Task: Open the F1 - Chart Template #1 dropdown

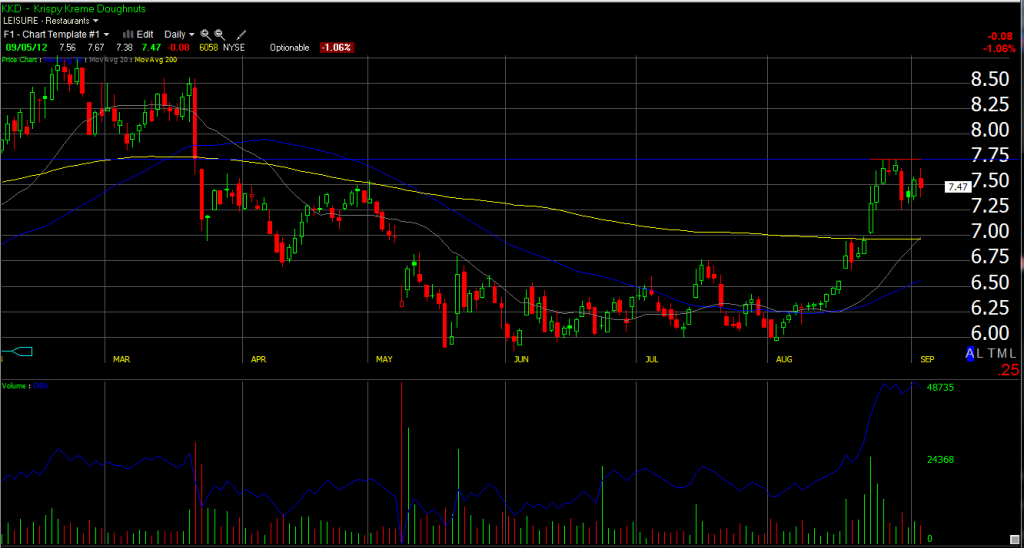Action: click(x=57, y=34)
